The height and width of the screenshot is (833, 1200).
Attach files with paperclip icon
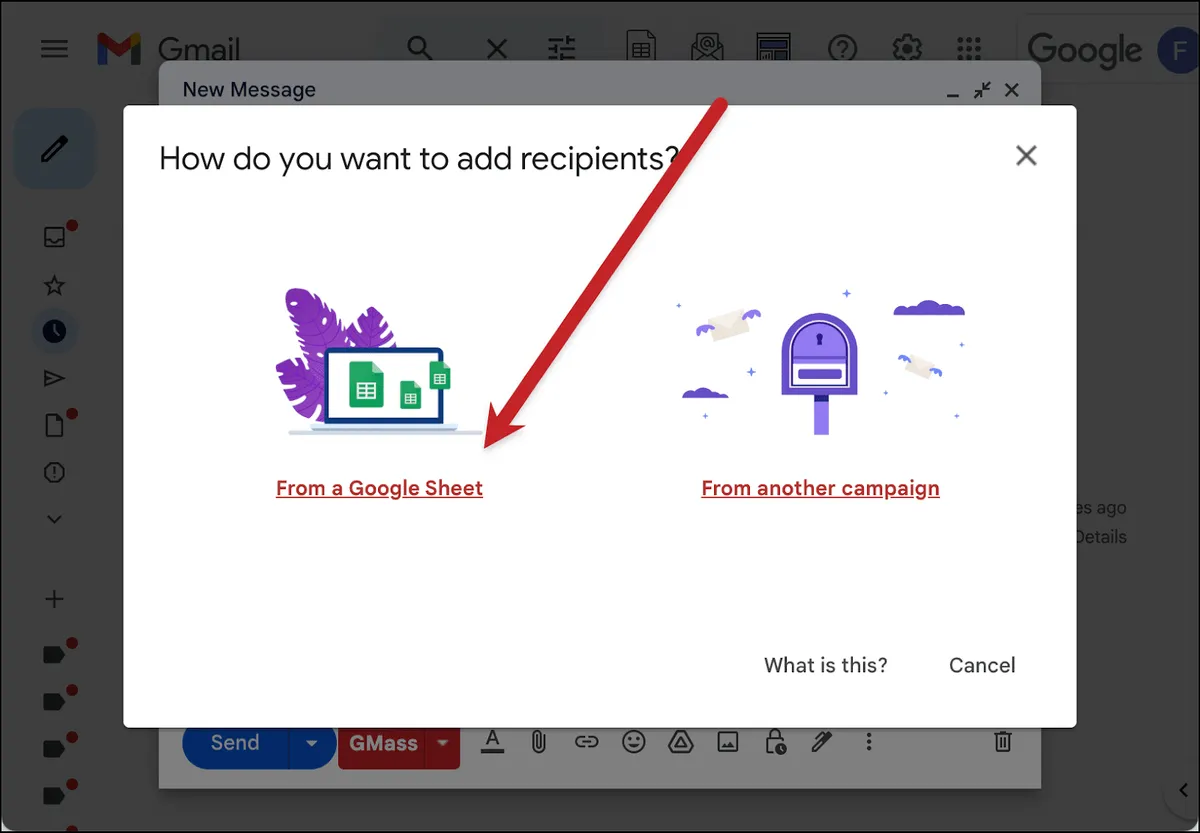coord(538,742)
